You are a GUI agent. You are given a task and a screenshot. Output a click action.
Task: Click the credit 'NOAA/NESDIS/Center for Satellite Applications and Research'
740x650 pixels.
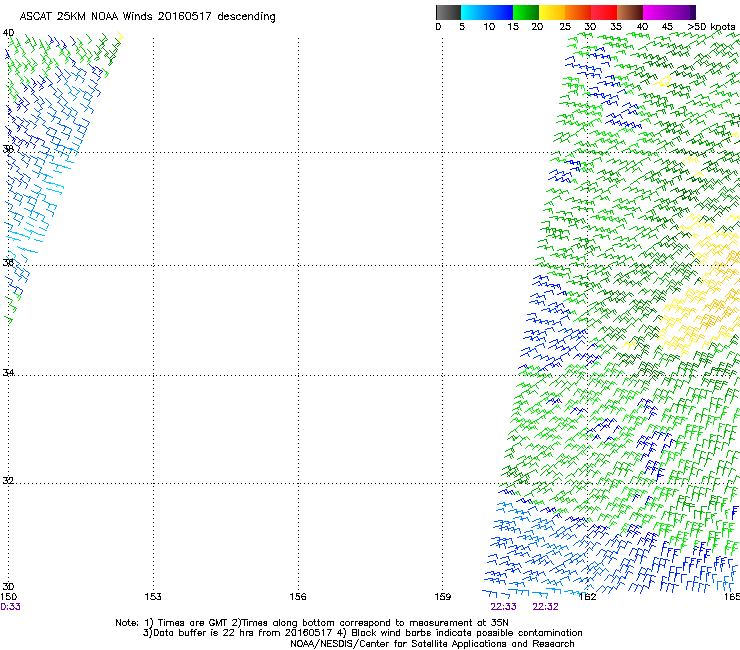click(432, 644)
